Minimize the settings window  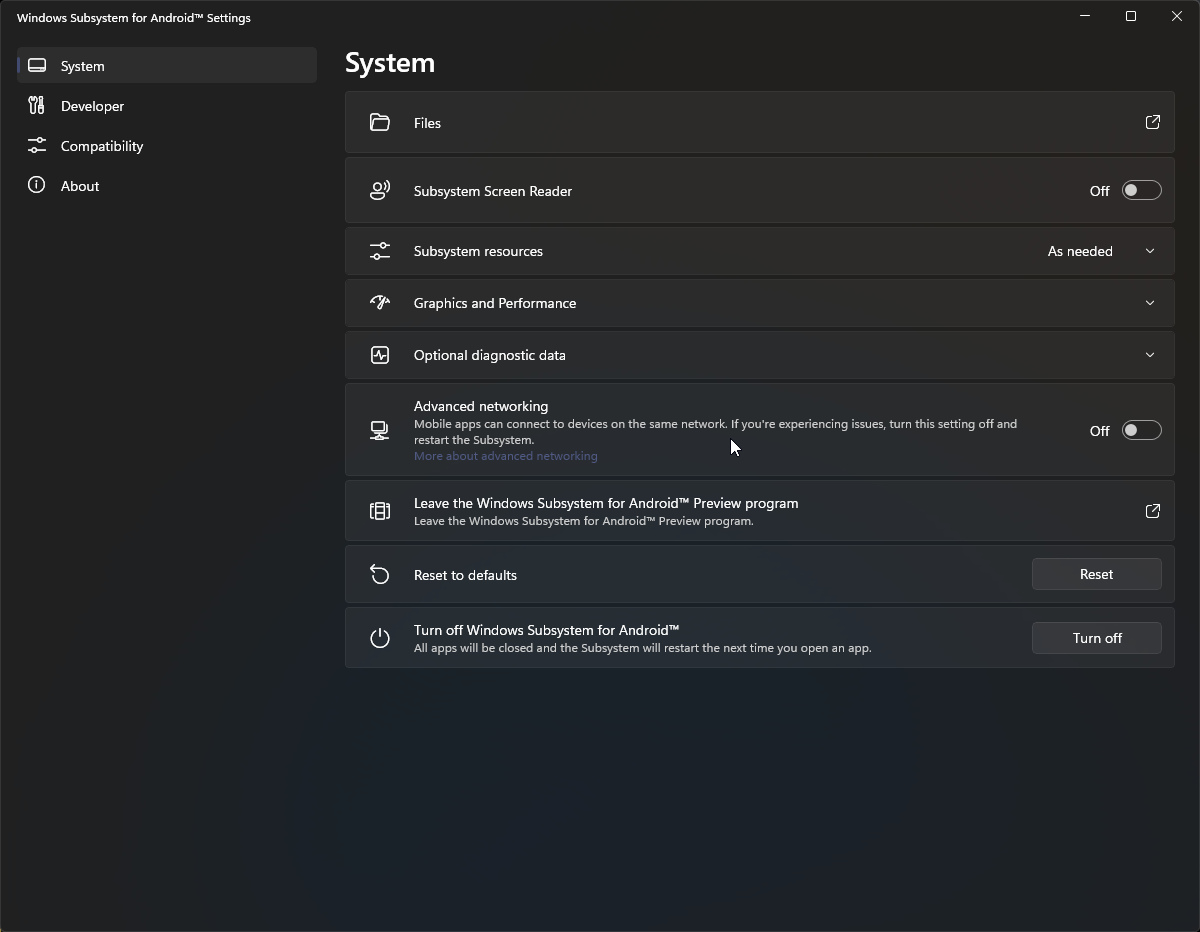[1086, 16]
